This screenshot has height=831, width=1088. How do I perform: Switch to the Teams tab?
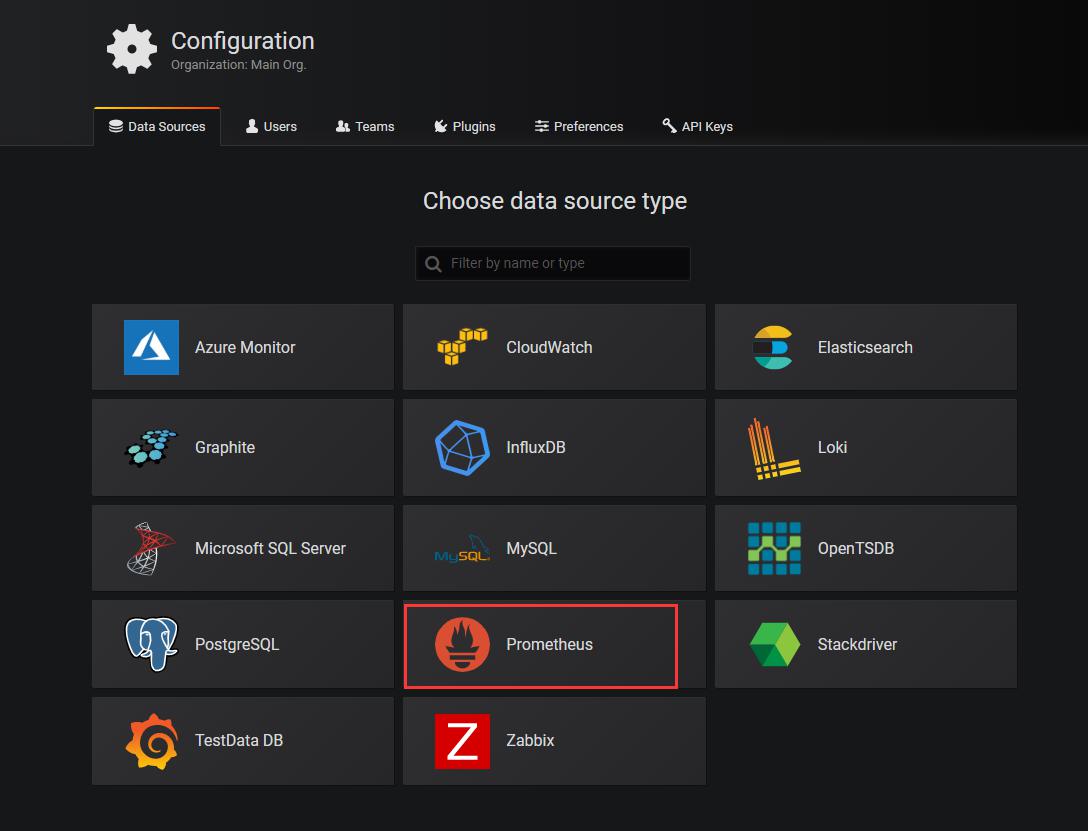click(365, 126)
